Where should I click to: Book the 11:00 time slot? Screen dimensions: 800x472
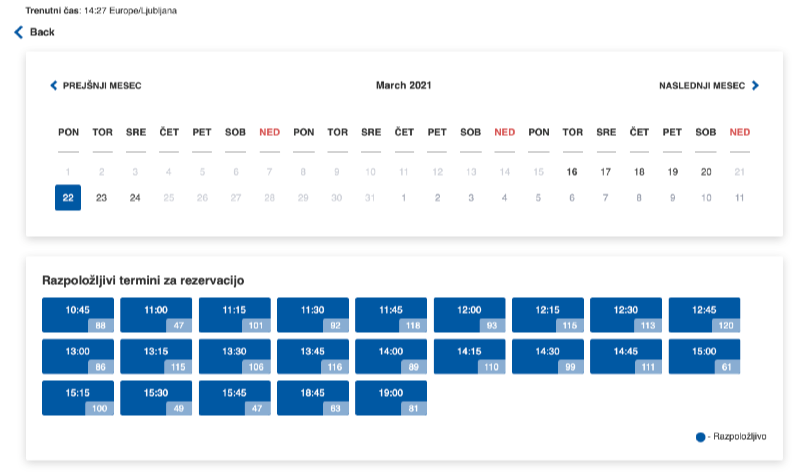[156, 315]
